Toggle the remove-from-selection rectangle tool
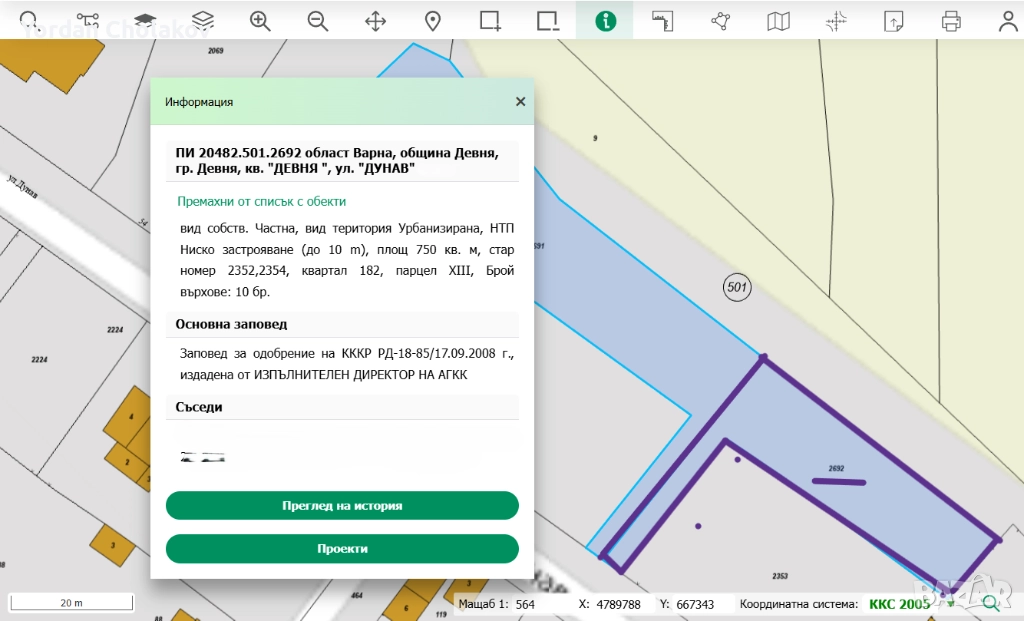 click(547, 20)
